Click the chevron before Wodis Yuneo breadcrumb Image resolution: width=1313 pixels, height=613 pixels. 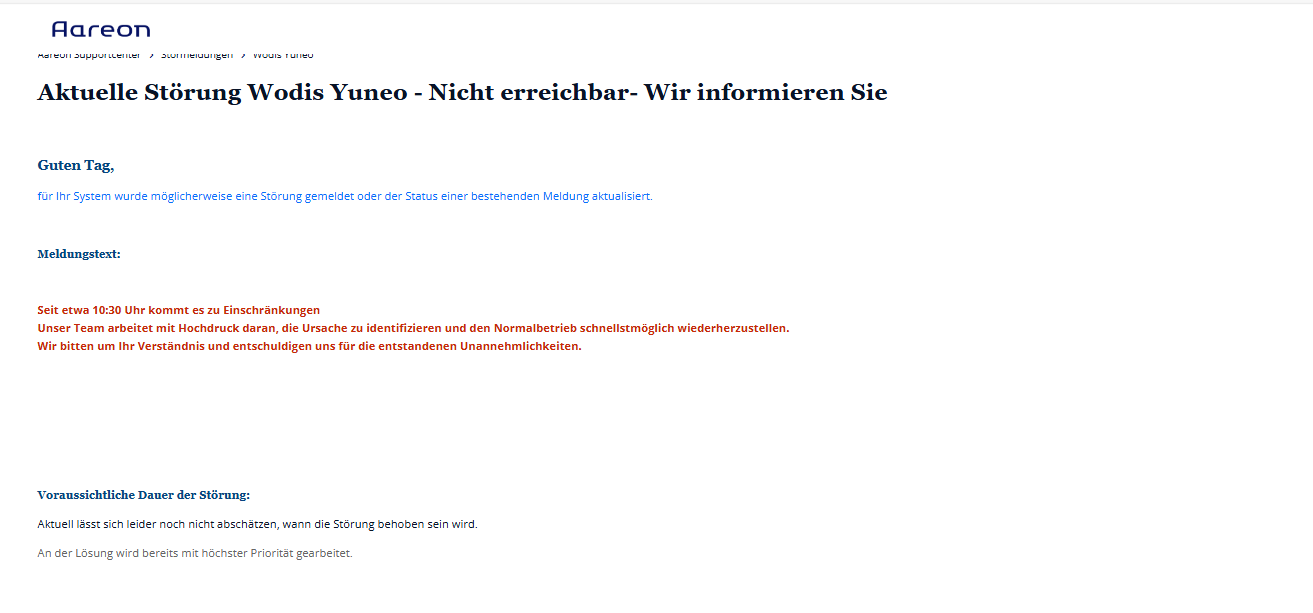coord(243,56)
